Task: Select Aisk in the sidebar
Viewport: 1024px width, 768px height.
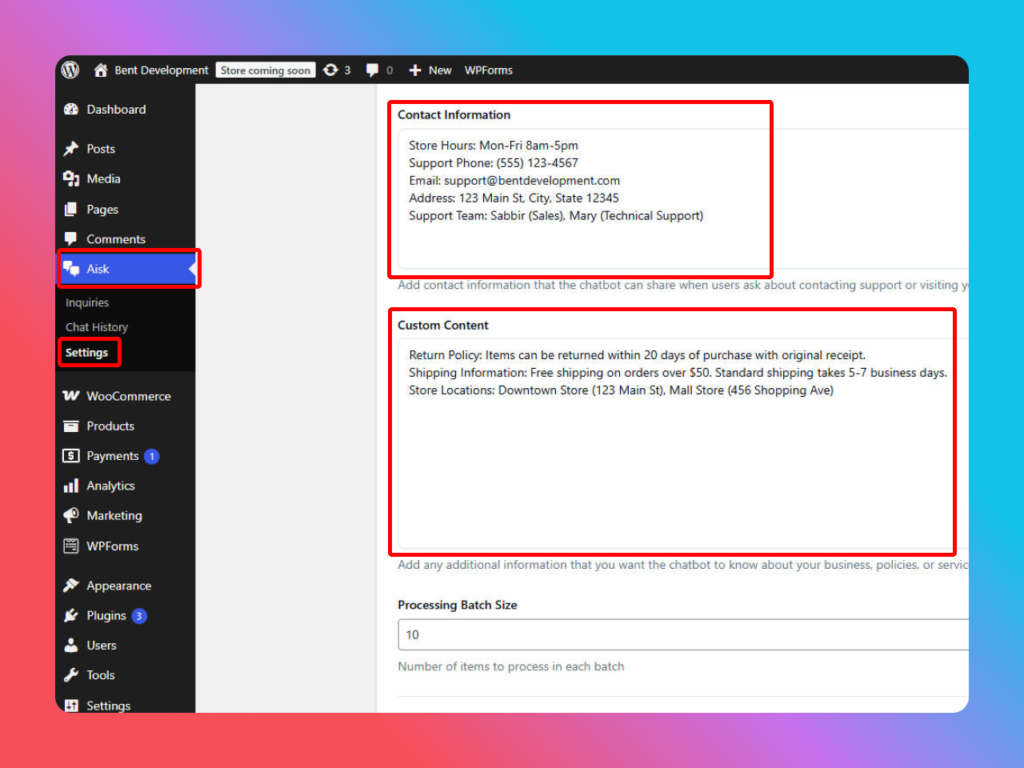Action: pos(98,269)
